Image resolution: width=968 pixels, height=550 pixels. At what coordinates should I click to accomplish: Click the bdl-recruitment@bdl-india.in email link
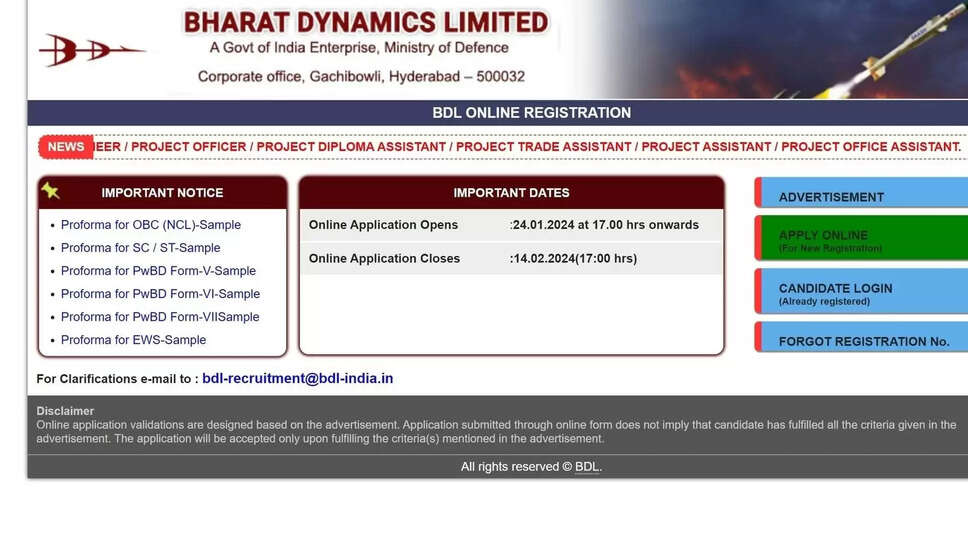point(297,379)
